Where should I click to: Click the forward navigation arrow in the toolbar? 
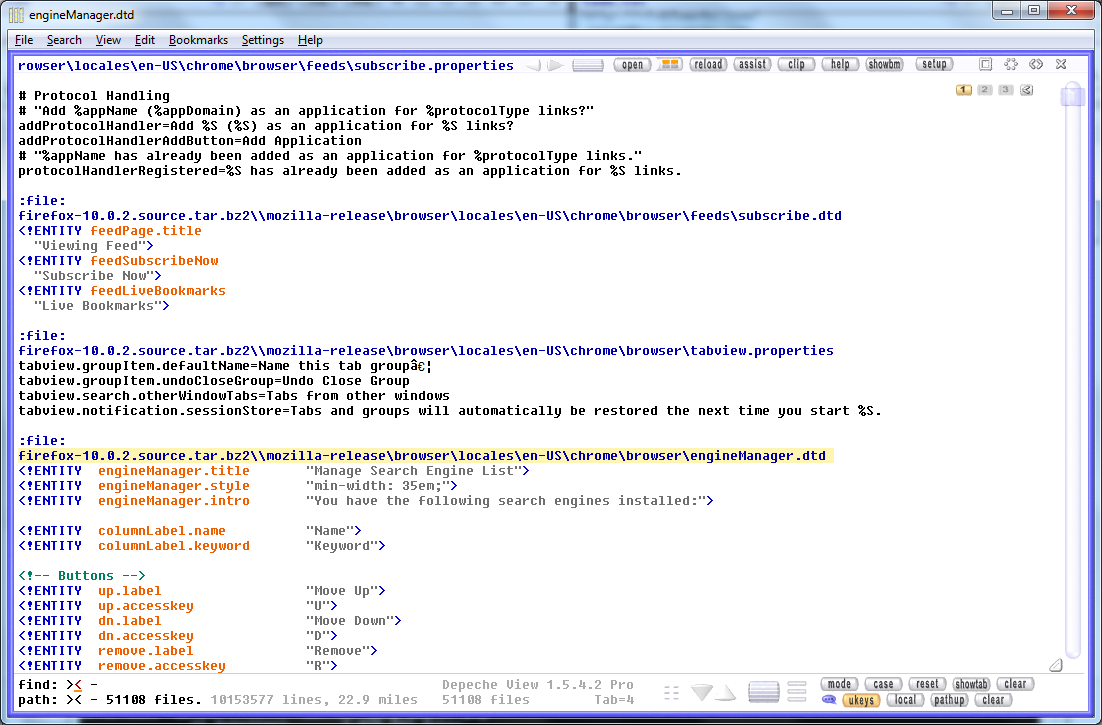coord(555,65)
